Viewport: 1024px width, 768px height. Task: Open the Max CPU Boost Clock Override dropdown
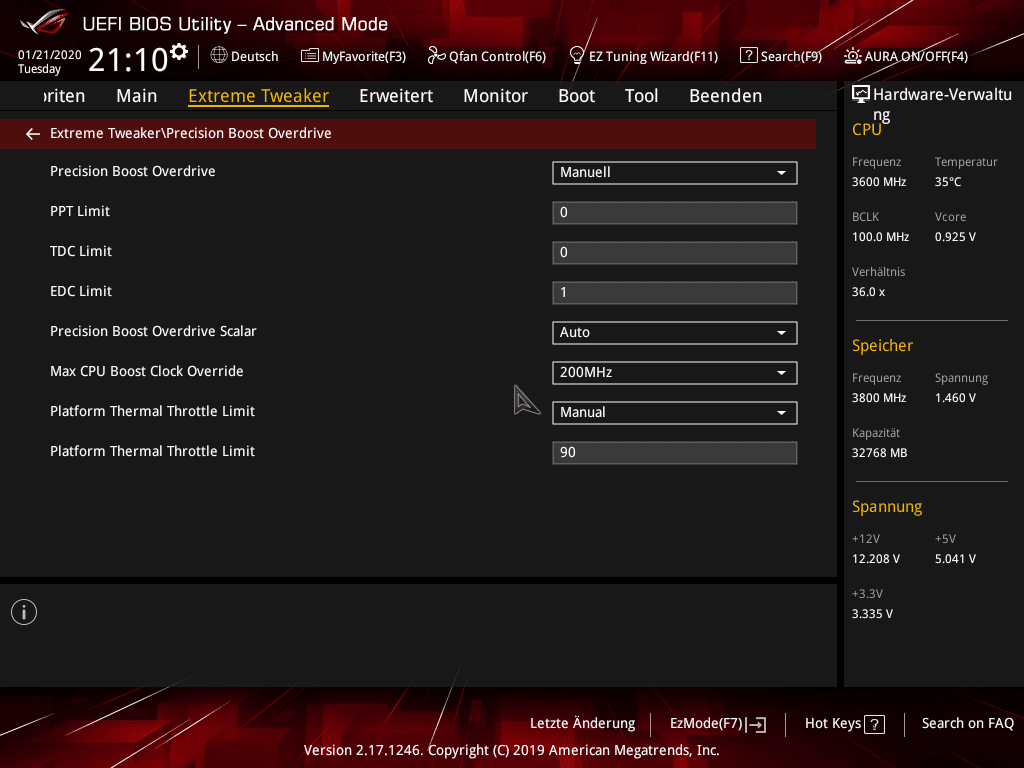pos(675,372)
